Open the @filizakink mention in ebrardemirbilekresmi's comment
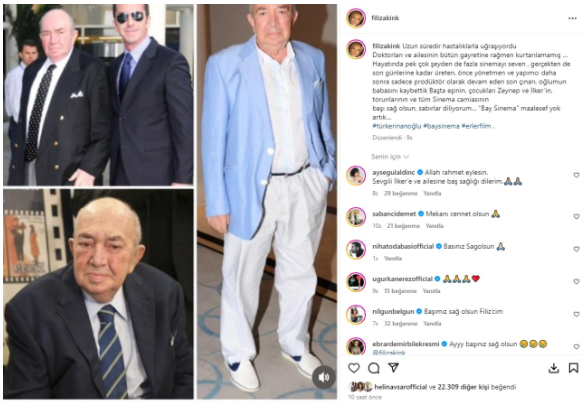Viewport: 587px width, 402px height. pos(389,353)
